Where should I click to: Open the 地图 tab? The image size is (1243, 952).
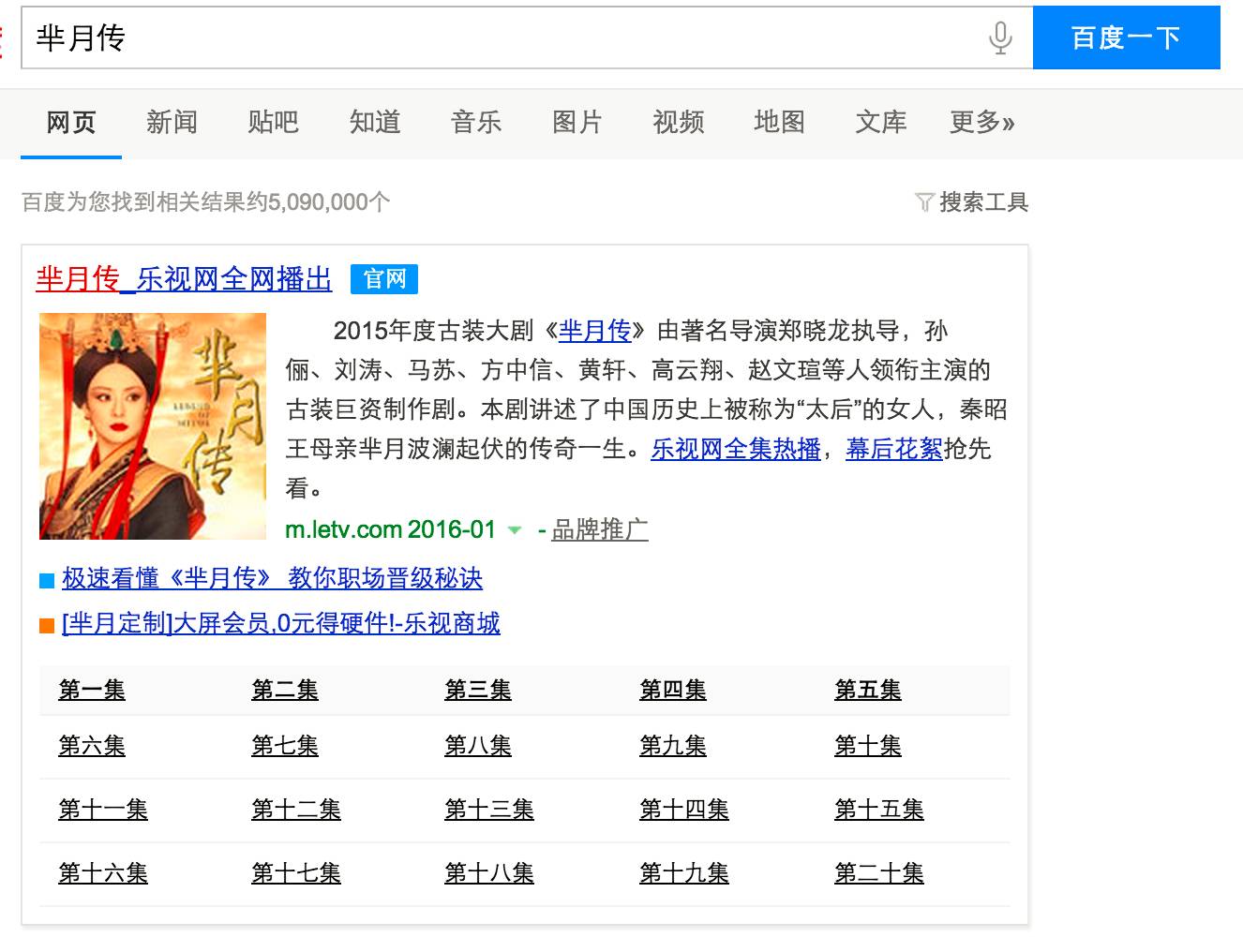coord(779,122)
